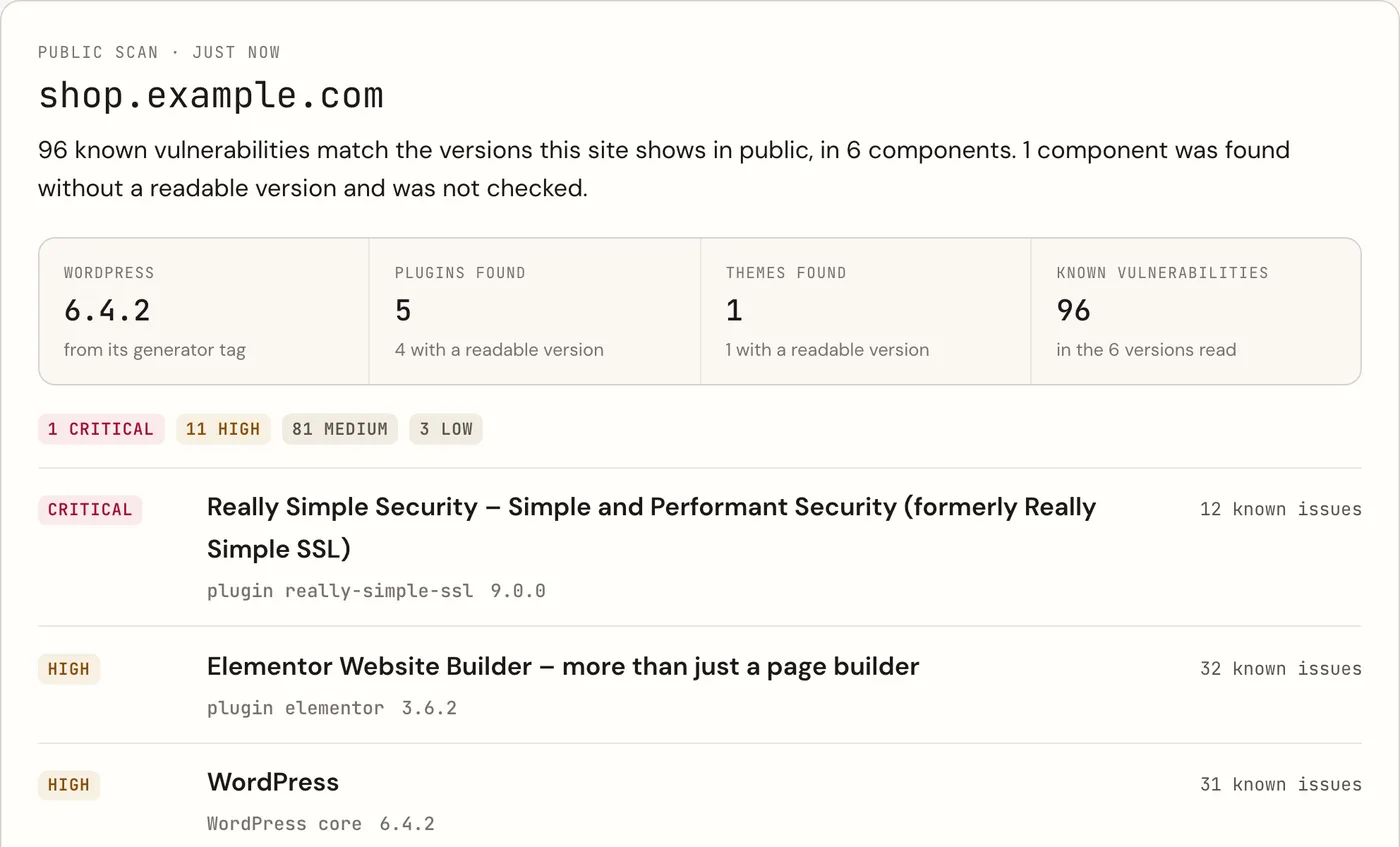1400x847 pixels.
Task: Click "12 known issues" for Really Simple Security
Action: coord(1281,509)
